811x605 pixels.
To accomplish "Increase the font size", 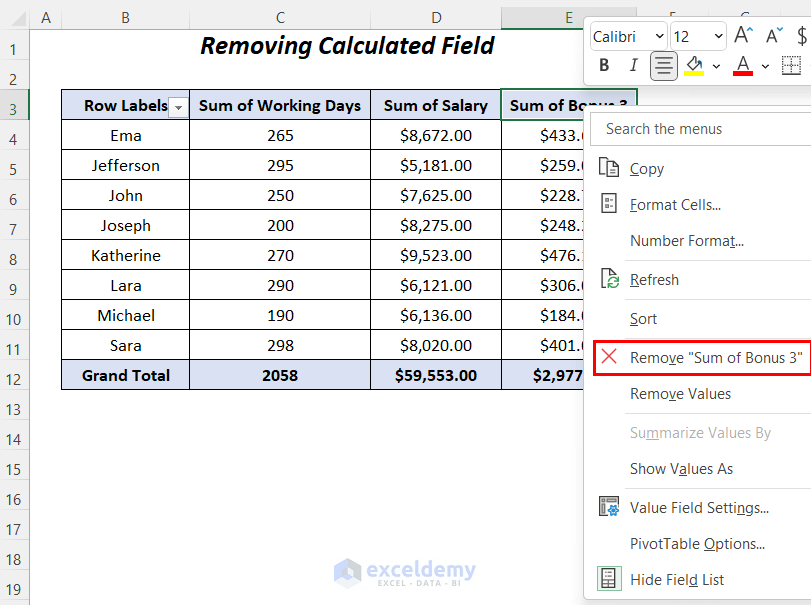I will (x=742, y=35).
